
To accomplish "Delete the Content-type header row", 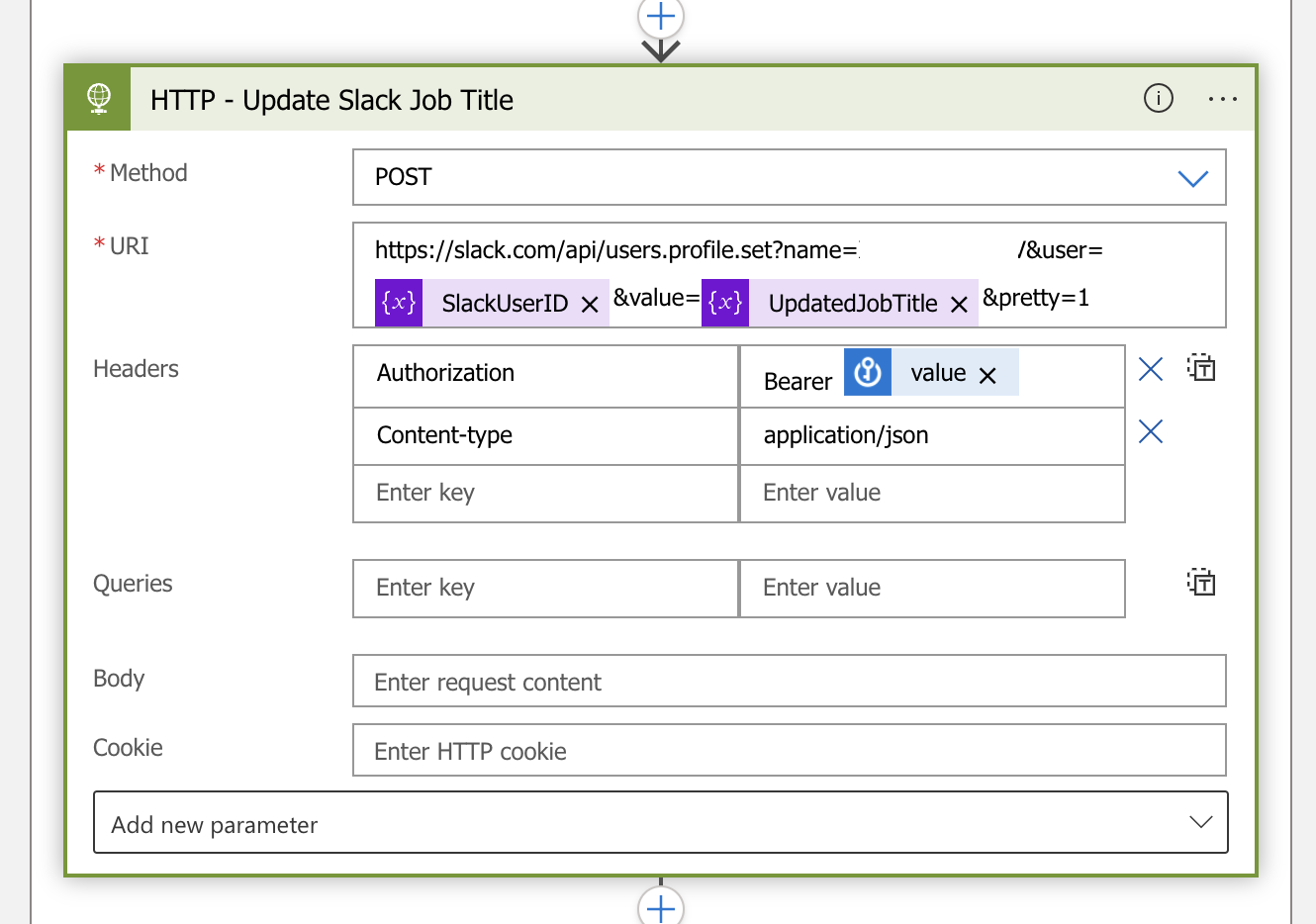I will [1150, 431].
